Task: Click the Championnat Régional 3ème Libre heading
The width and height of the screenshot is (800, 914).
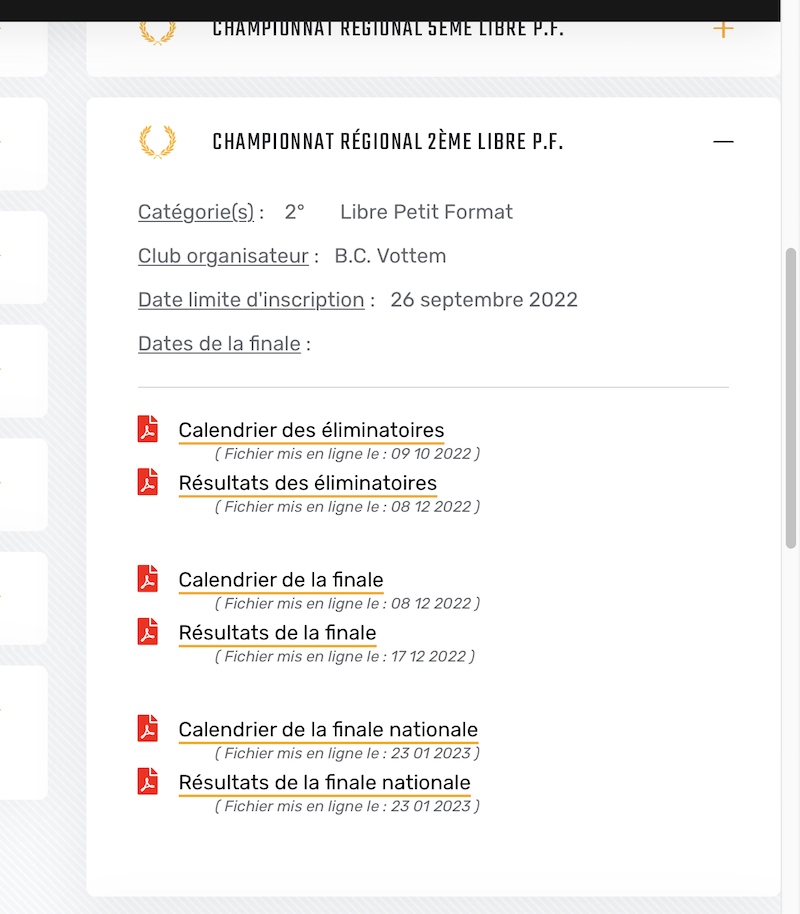Action: click(388, 29)
